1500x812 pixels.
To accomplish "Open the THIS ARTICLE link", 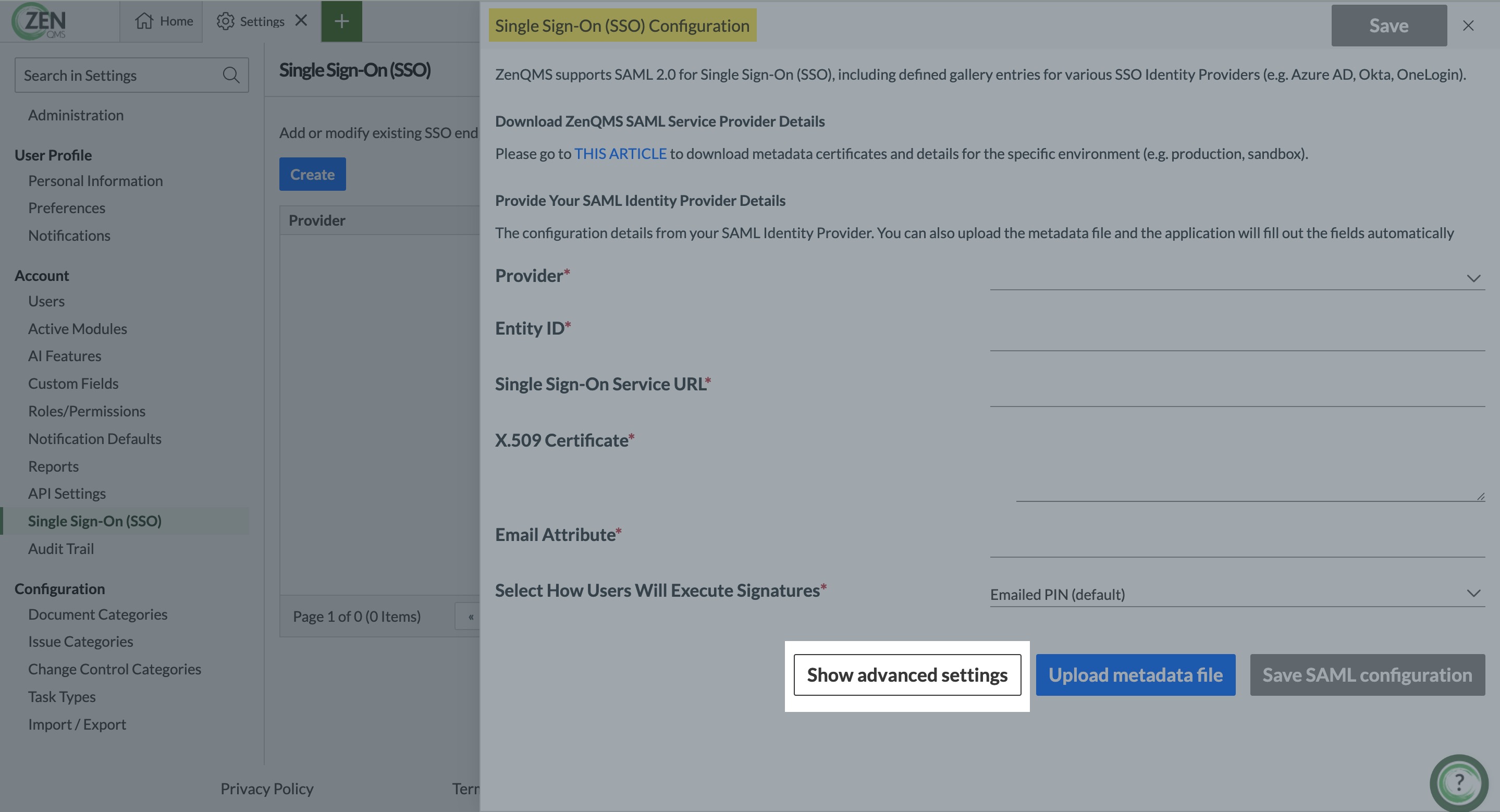I will [x=621, y=153].
